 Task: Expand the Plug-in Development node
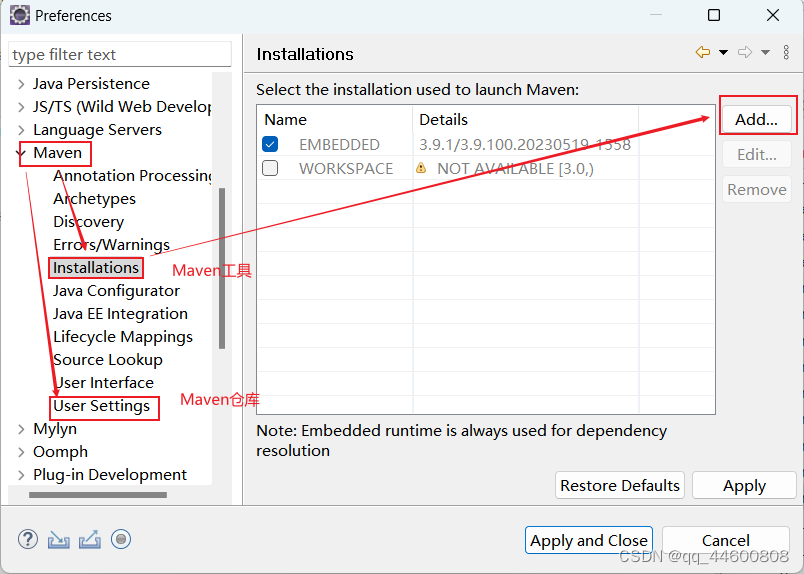pos(21,475)
